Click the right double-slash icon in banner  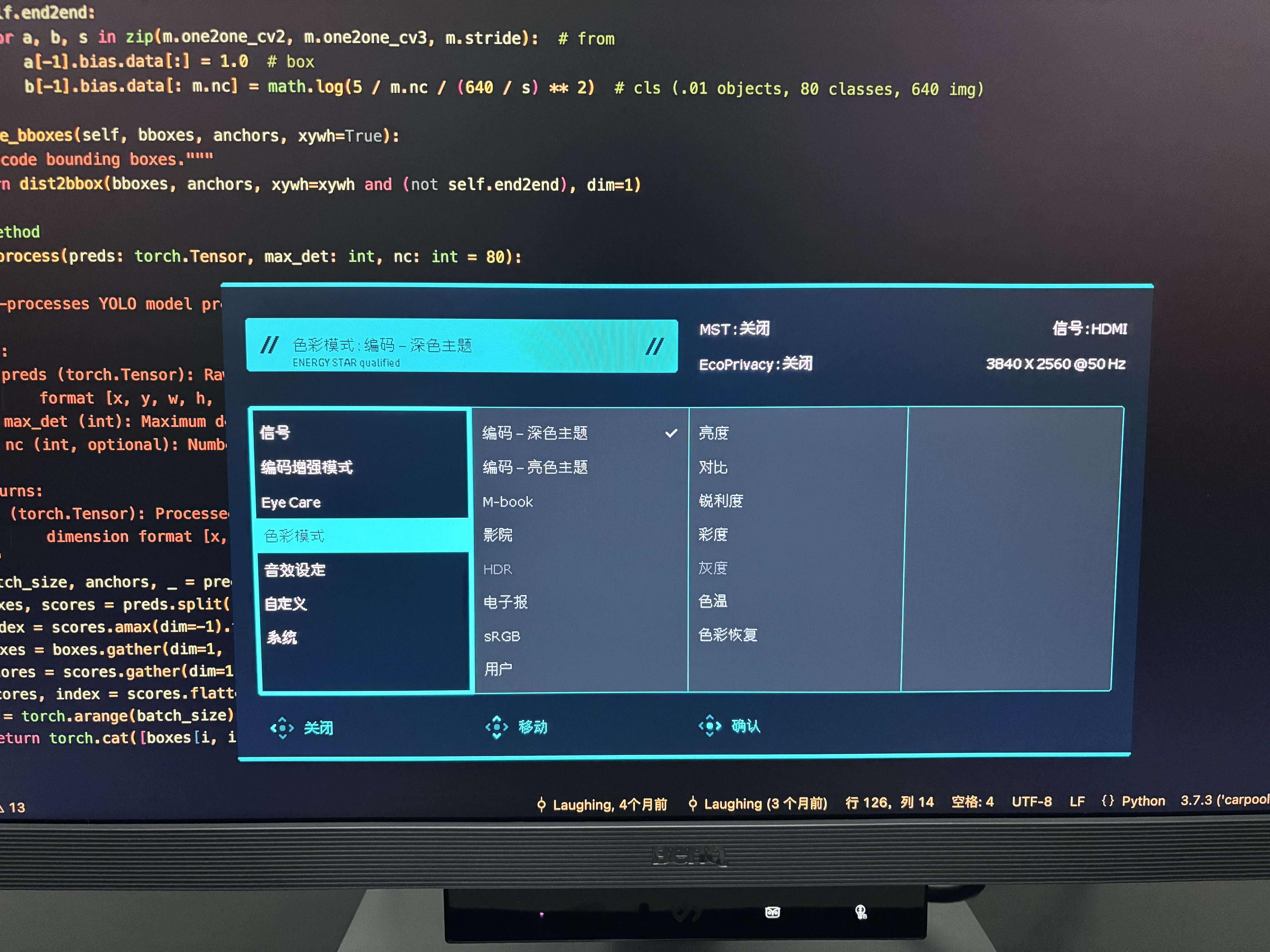(x=655, y=347)
